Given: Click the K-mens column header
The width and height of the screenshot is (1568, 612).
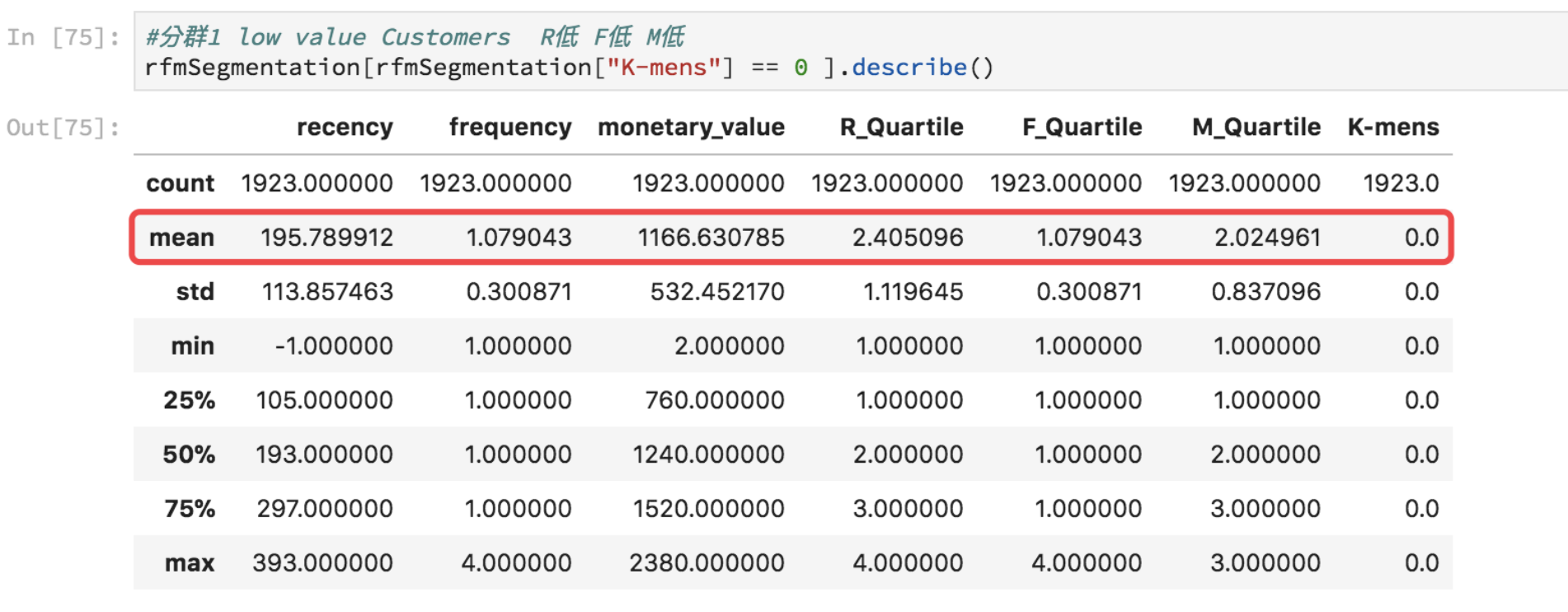Looking at the screenshot, I should pos(1393,127).
